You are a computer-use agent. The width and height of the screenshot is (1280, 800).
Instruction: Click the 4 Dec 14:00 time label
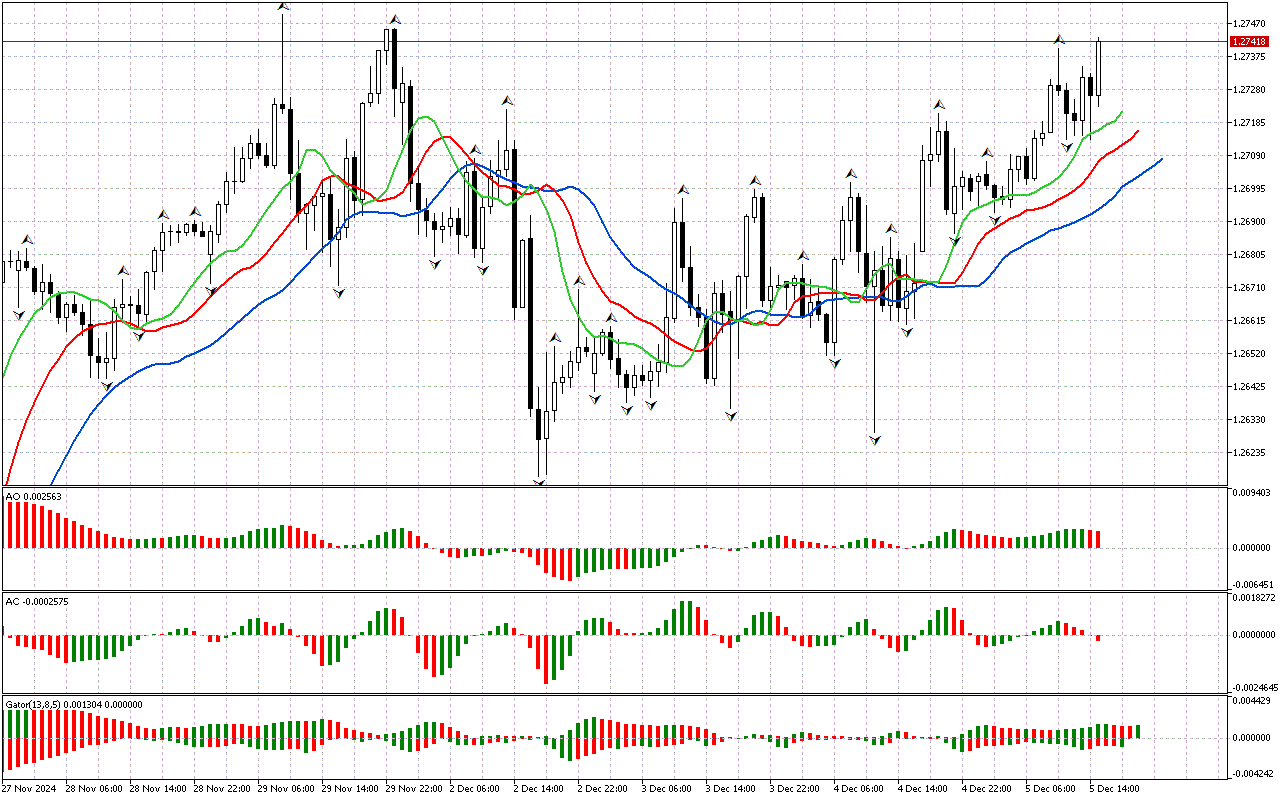923,789
